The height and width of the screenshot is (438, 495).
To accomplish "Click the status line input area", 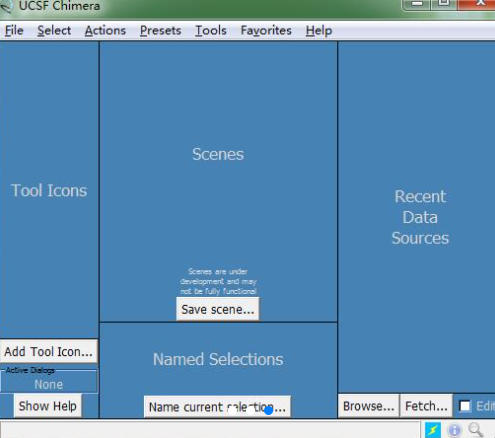I will click(x=210, y=430).
